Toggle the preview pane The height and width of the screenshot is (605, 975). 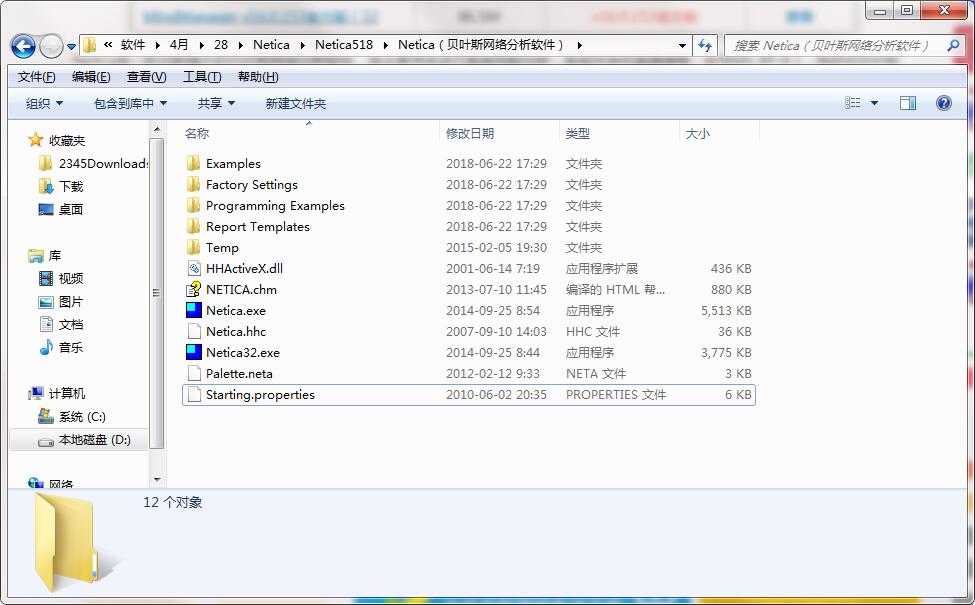[x=908, y=102]
